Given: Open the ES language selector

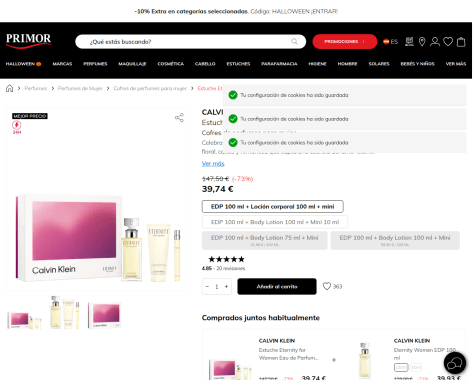Looking at the screenshot, I should tap(390, 42).
